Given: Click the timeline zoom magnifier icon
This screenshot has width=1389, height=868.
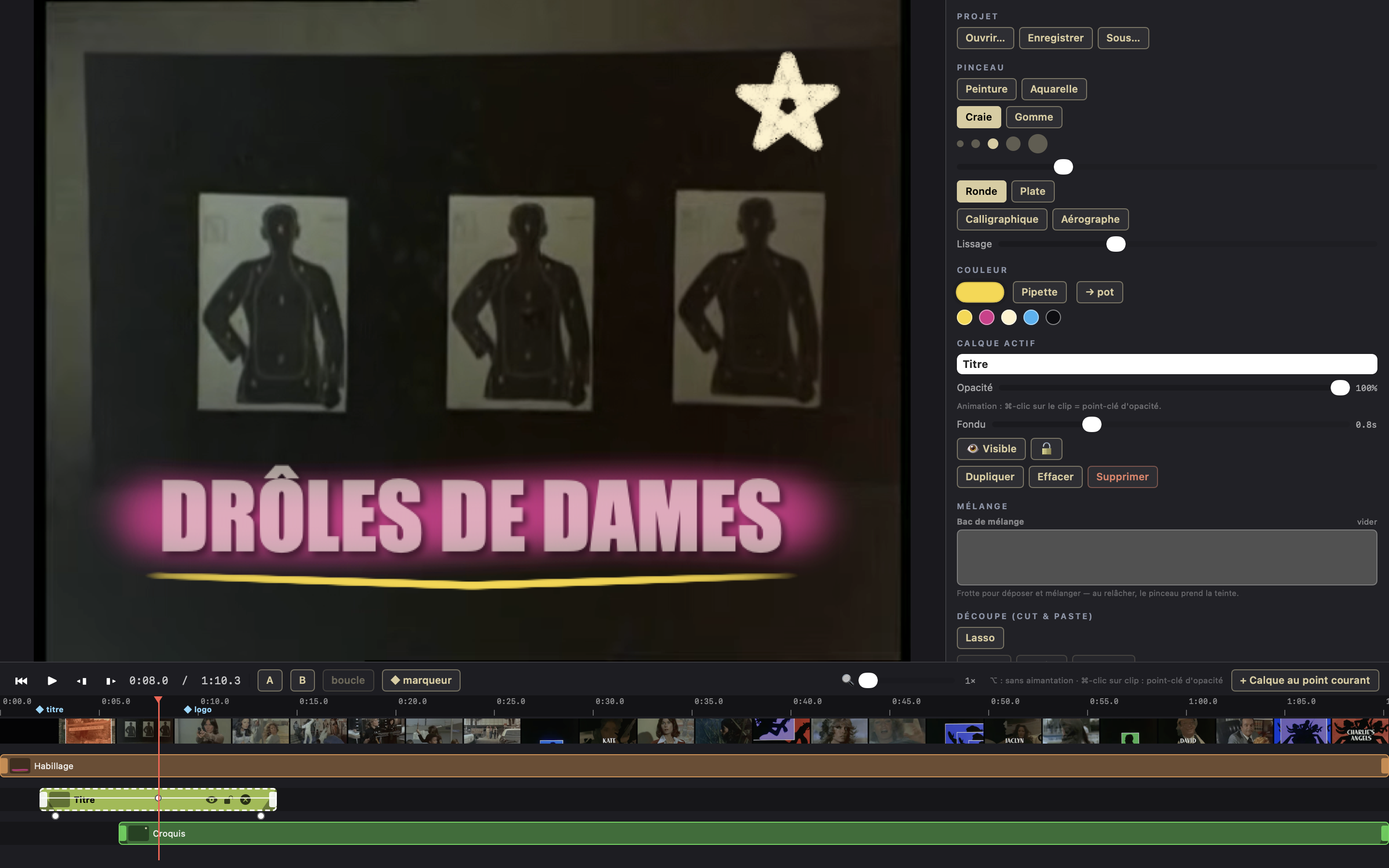Looking at the screenshot, I should [x=847, y=680].
